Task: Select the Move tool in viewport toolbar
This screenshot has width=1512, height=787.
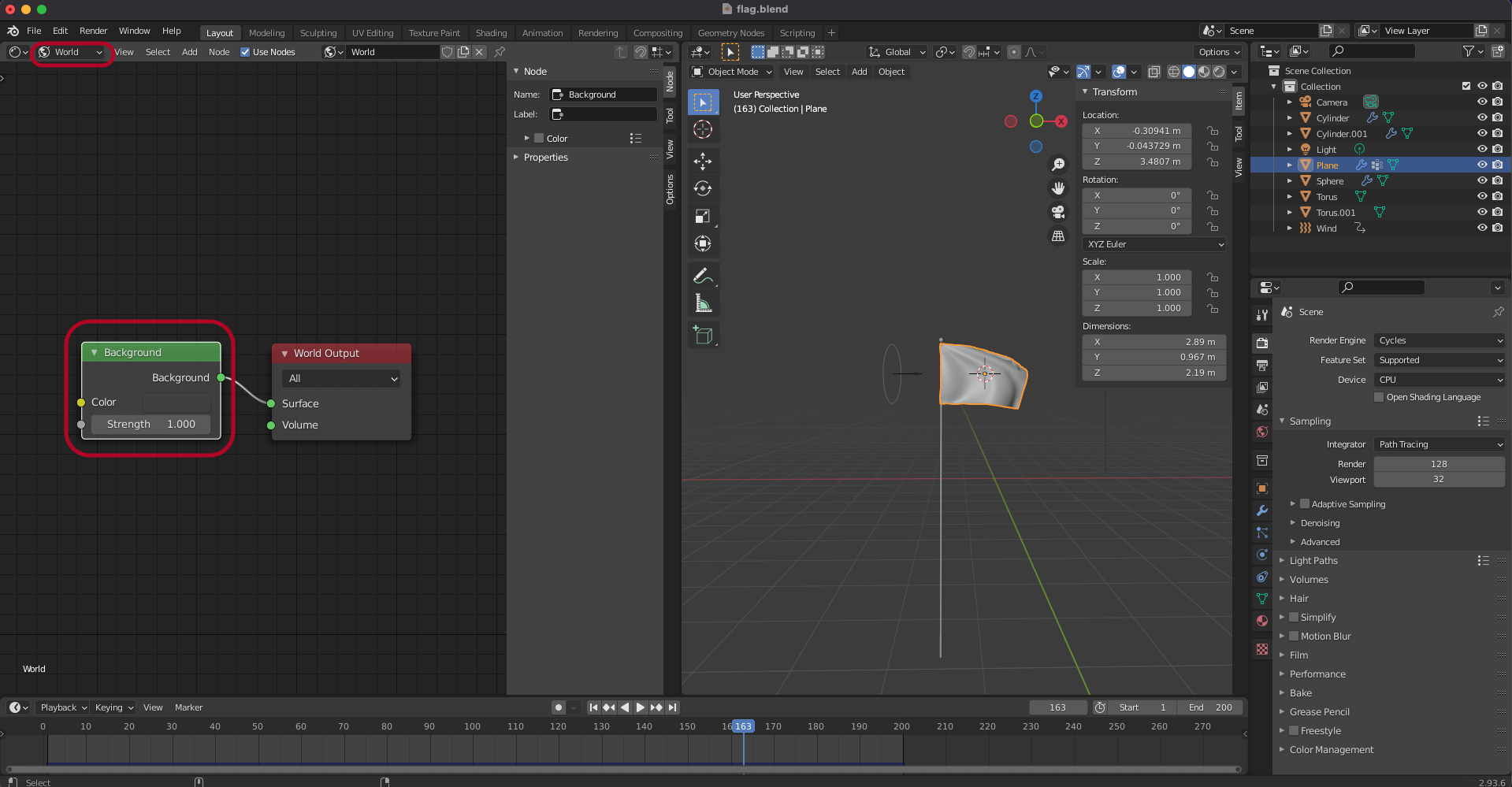Action: 702,161
